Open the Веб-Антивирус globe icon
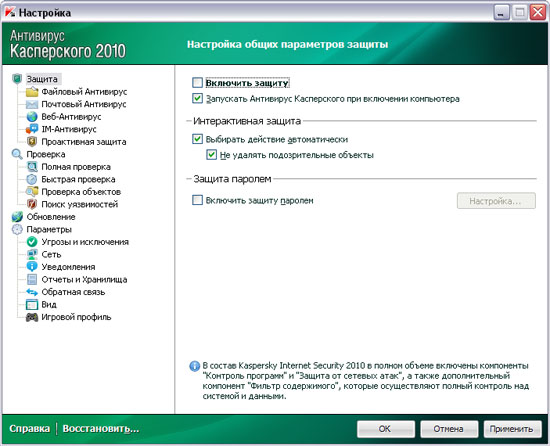 pyautogui.click(x=32, y=117)
